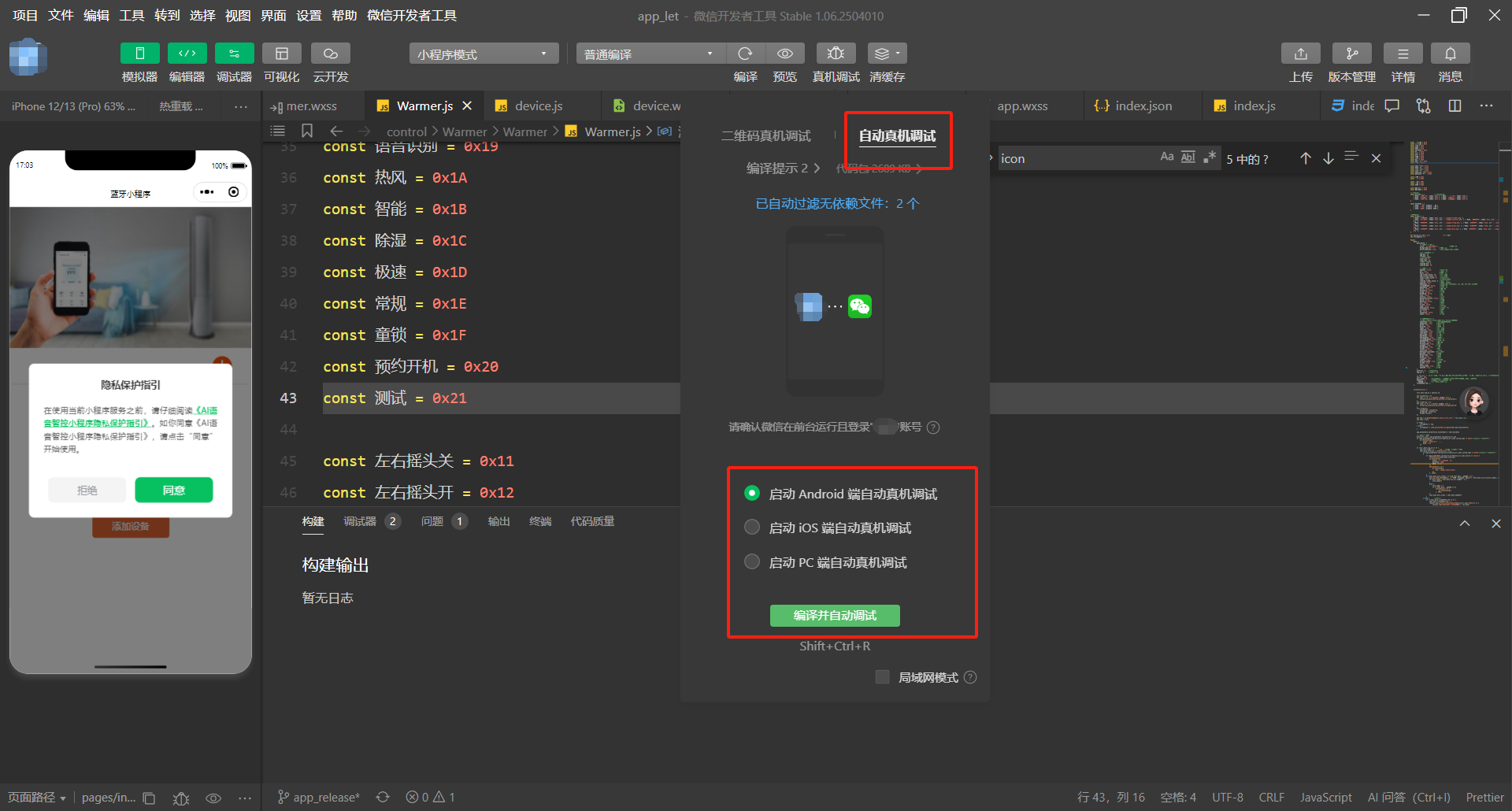Click the real device debugging bug icon
Image resolution: width=1512 pixels, height=811 pixels.
click(836, 54)
